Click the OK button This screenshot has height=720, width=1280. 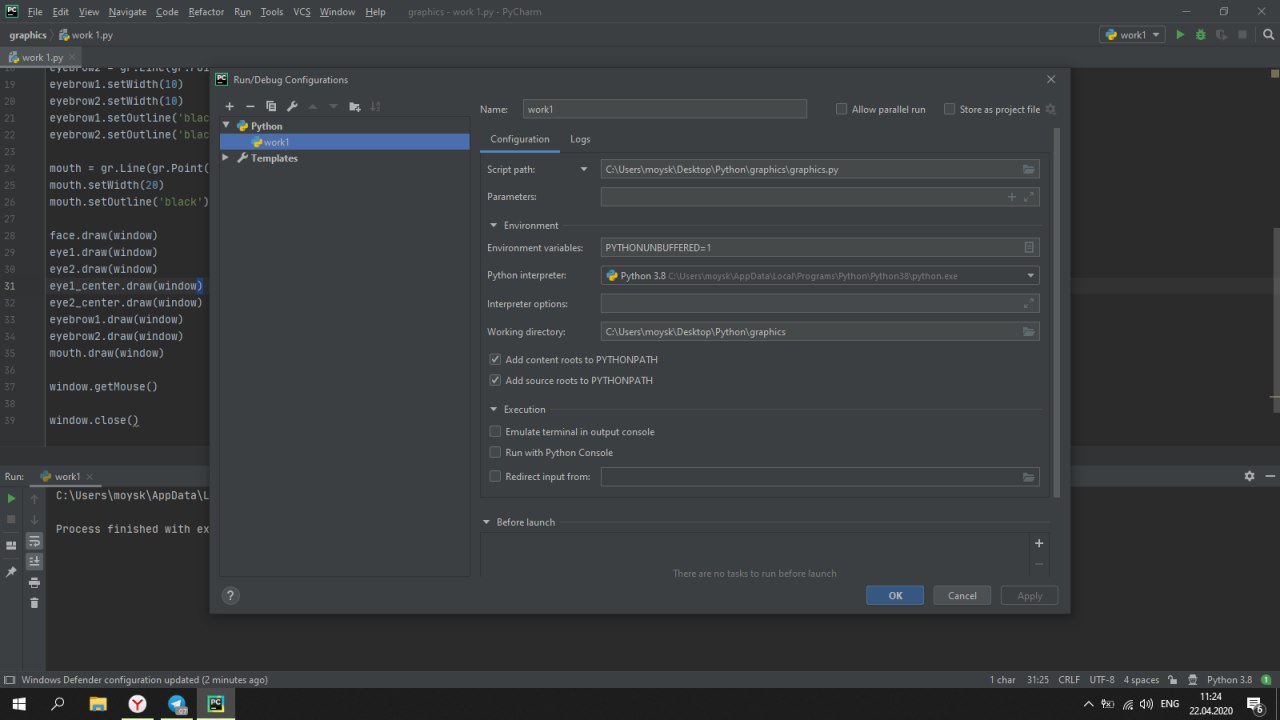pos(895,595)
